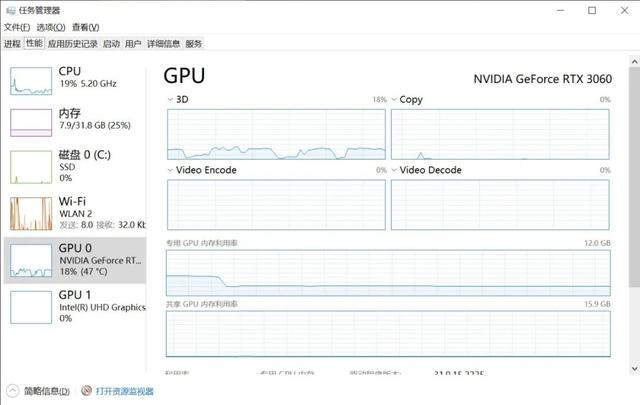
Task: Expand the 3D graph engine dropdown
Action: (x=170, y=100)
